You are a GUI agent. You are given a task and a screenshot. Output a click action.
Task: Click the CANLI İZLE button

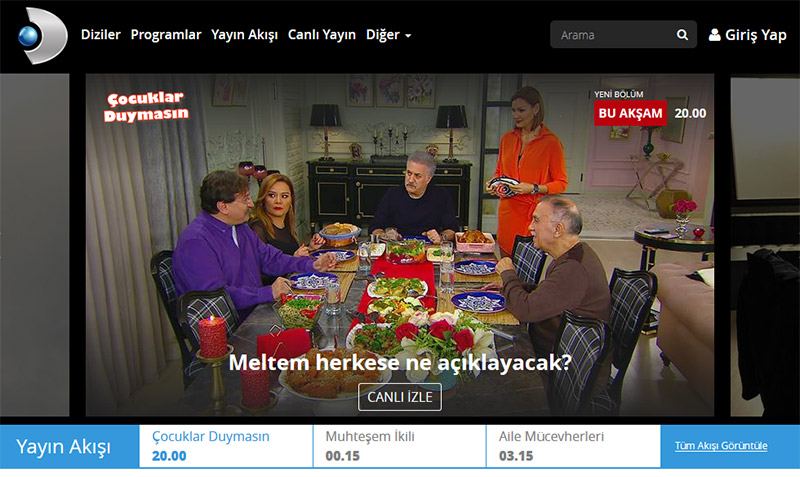coord(399,397)
